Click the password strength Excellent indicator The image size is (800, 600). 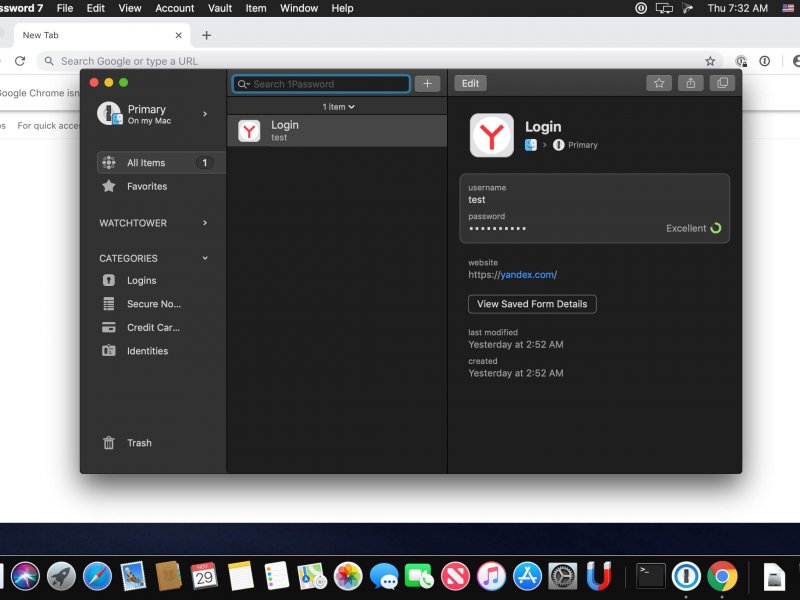(693, 228)
